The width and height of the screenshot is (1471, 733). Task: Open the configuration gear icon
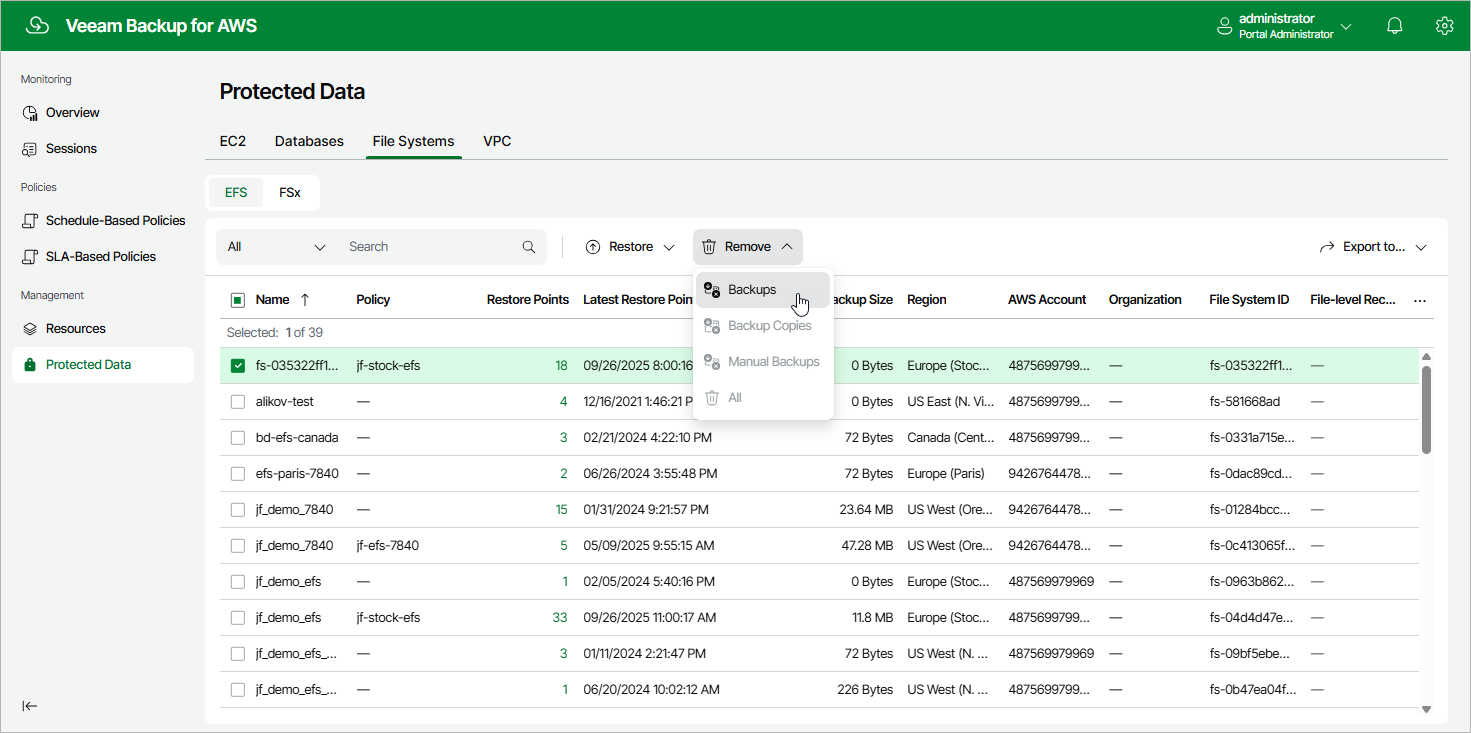click(1444, 26)
